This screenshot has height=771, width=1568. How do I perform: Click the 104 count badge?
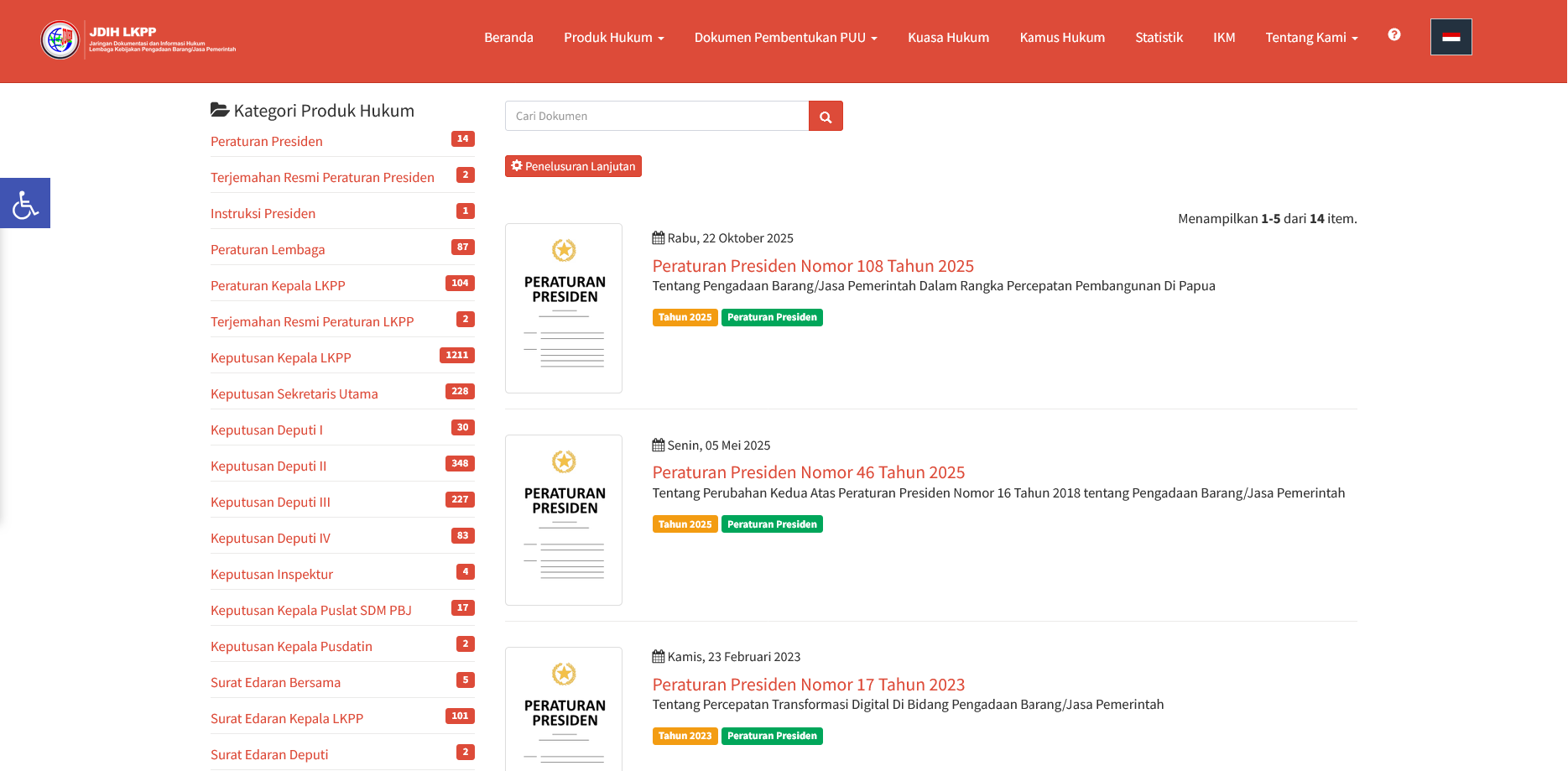(460, 284)
